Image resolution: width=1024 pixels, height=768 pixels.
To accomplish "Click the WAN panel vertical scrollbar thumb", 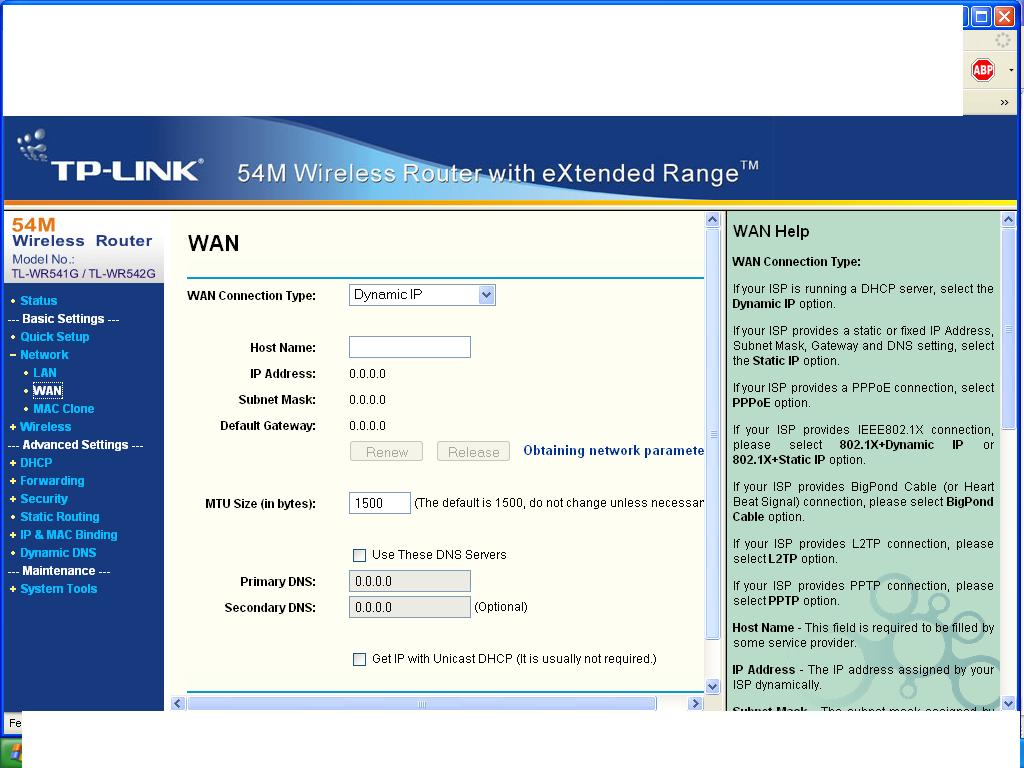I will point(712,434).
